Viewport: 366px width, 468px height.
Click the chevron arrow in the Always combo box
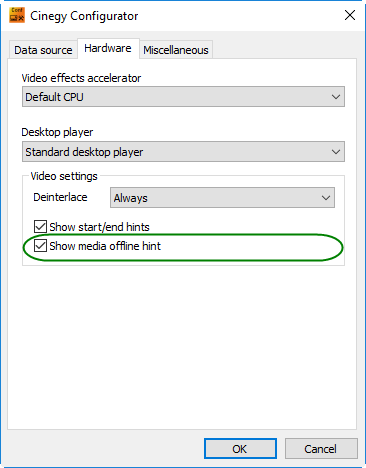pyautogui.click(x=326, y=198)
